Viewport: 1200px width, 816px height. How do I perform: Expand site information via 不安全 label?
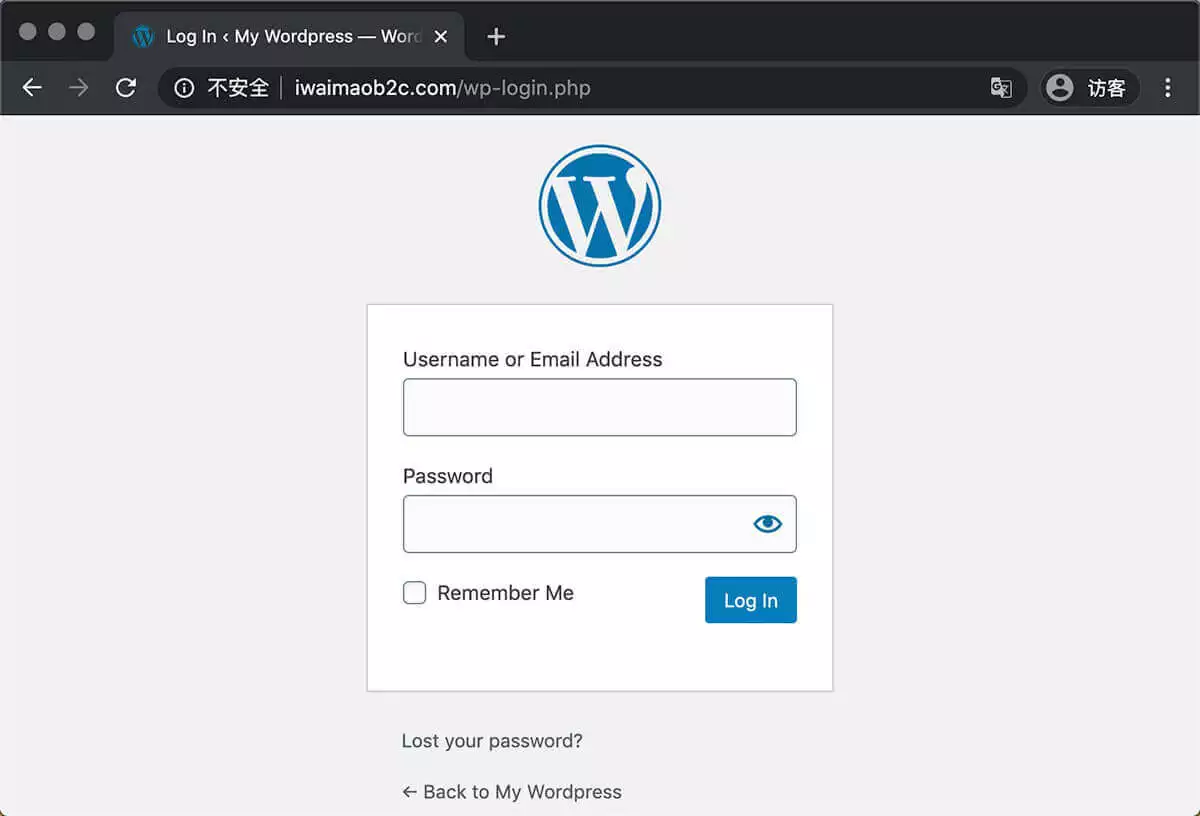(x=239, y=88)
